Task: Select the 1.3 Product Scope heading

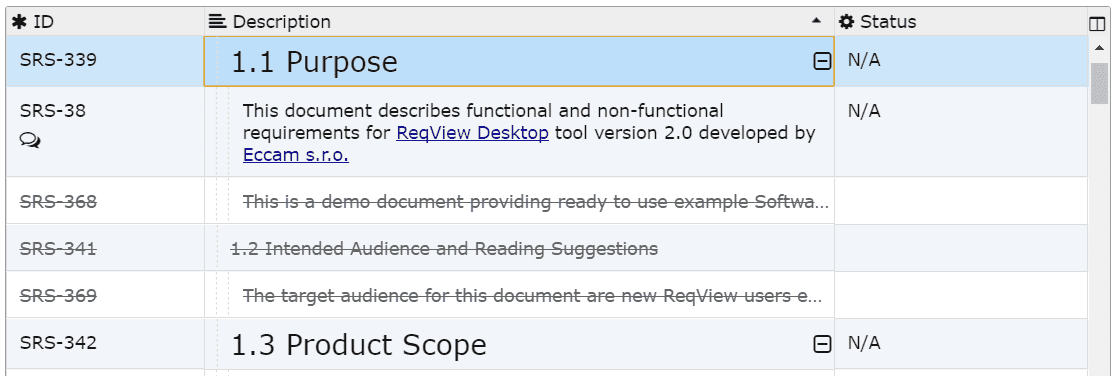Action: (359, 345)
